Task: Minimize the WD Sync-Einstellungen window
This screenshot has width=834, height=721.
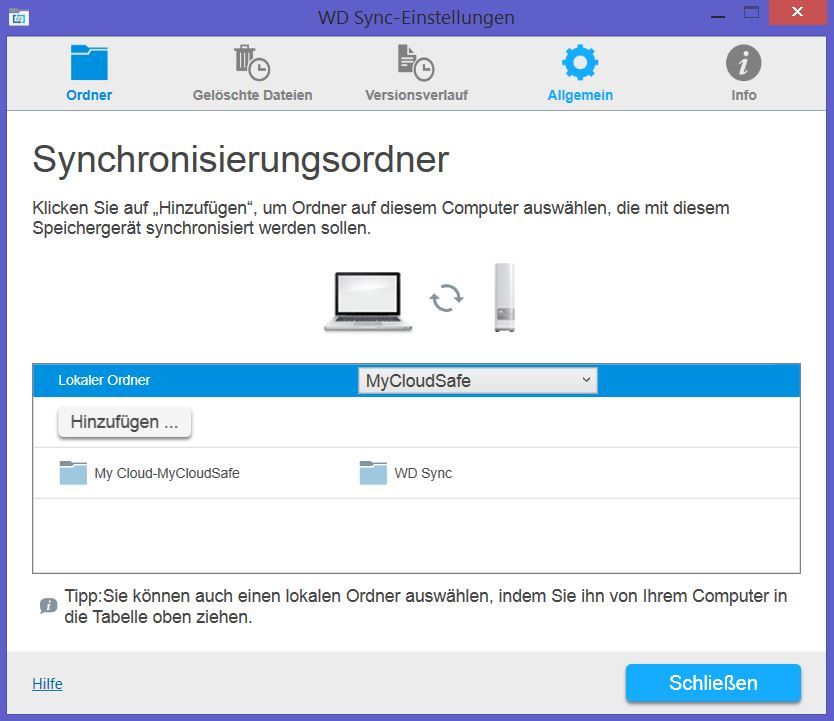Action: pyautogui.click(x=718, y=17)
